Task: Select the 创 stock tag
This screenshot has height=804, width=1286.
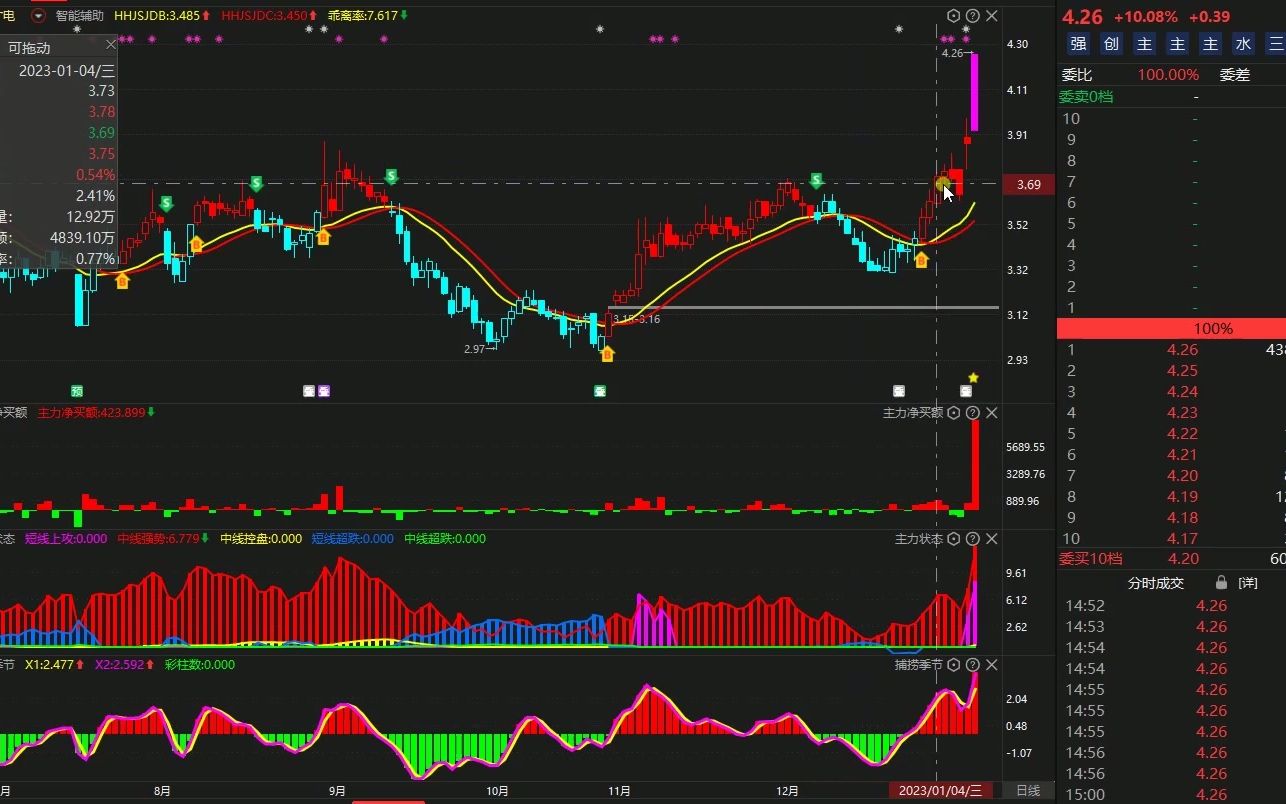Action: 1111,43
